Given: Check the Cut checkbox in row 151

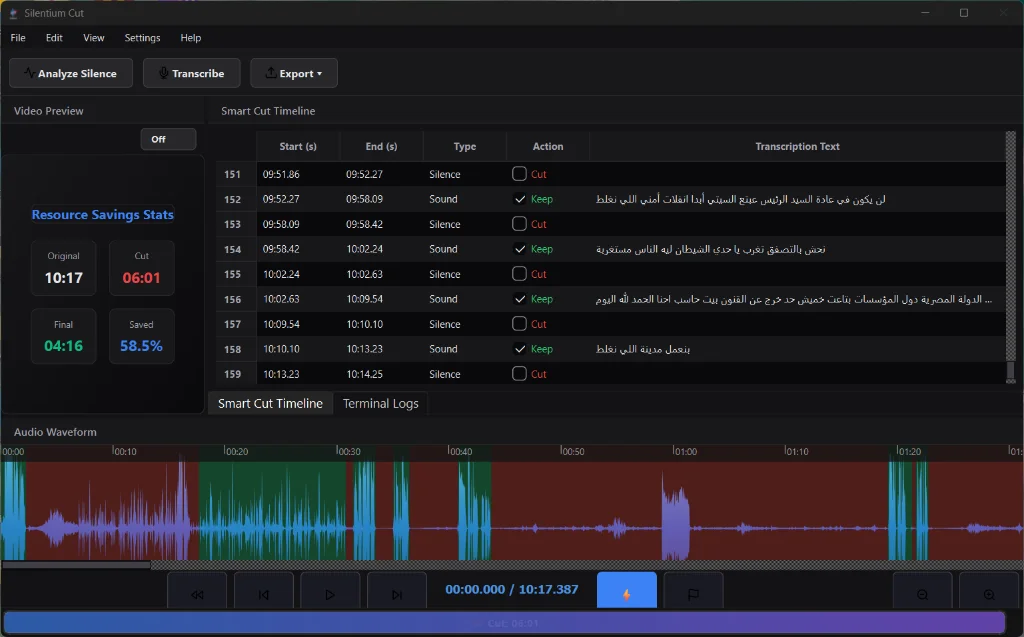Looking at the screenshot, I should [519, 174].
